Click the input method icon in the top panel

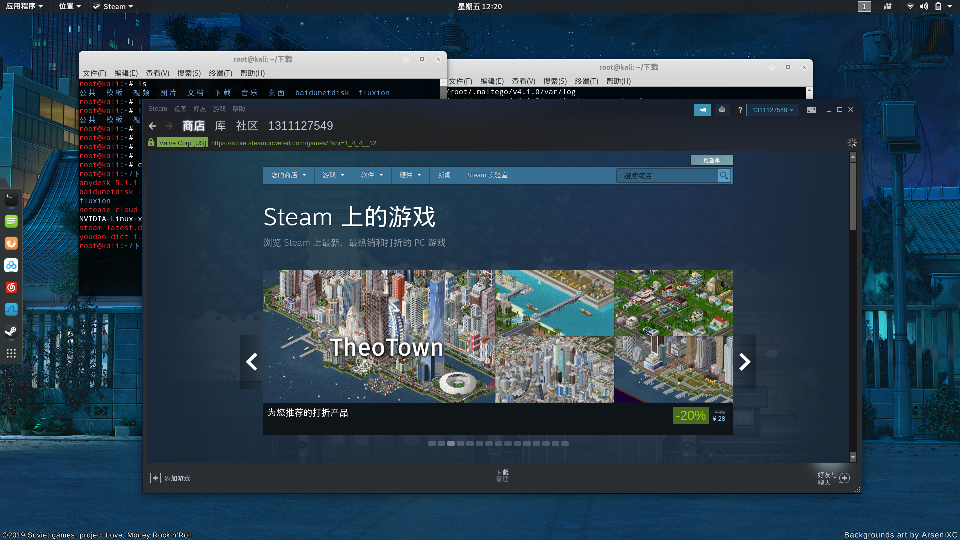pos(888,6)
